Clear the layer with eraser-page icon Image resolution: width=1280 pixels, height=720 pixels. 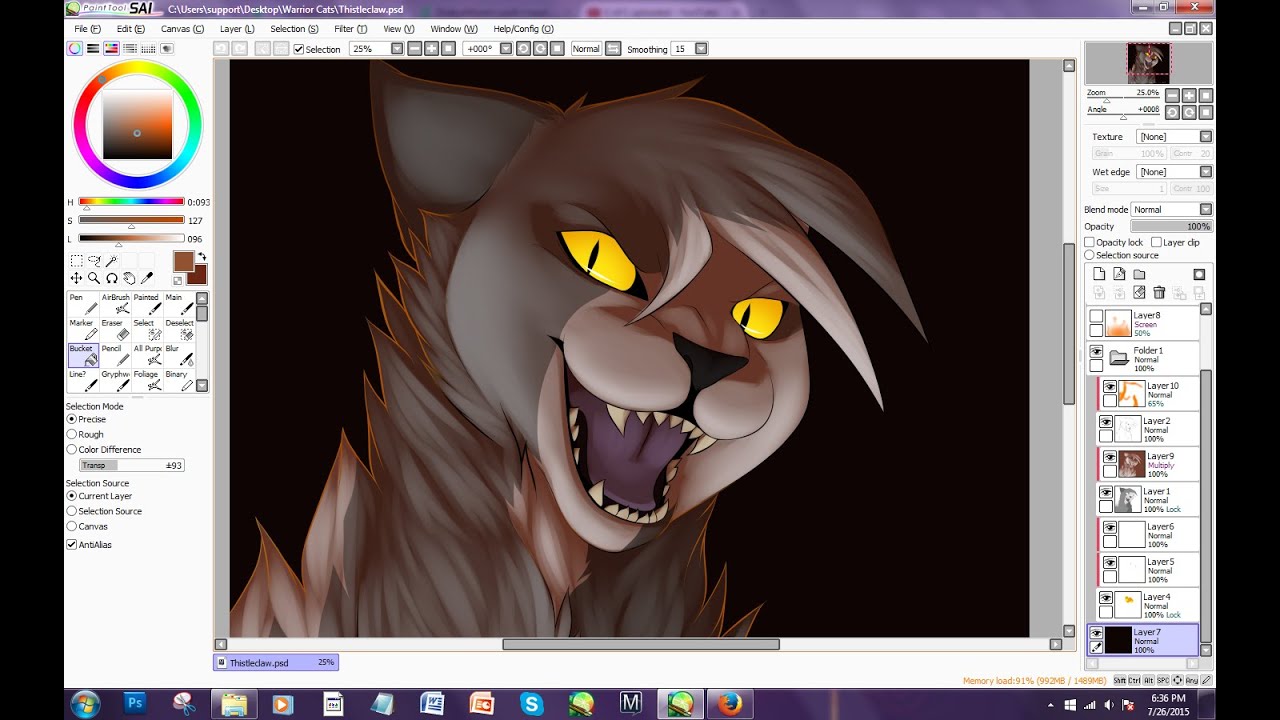[1139, 292]
